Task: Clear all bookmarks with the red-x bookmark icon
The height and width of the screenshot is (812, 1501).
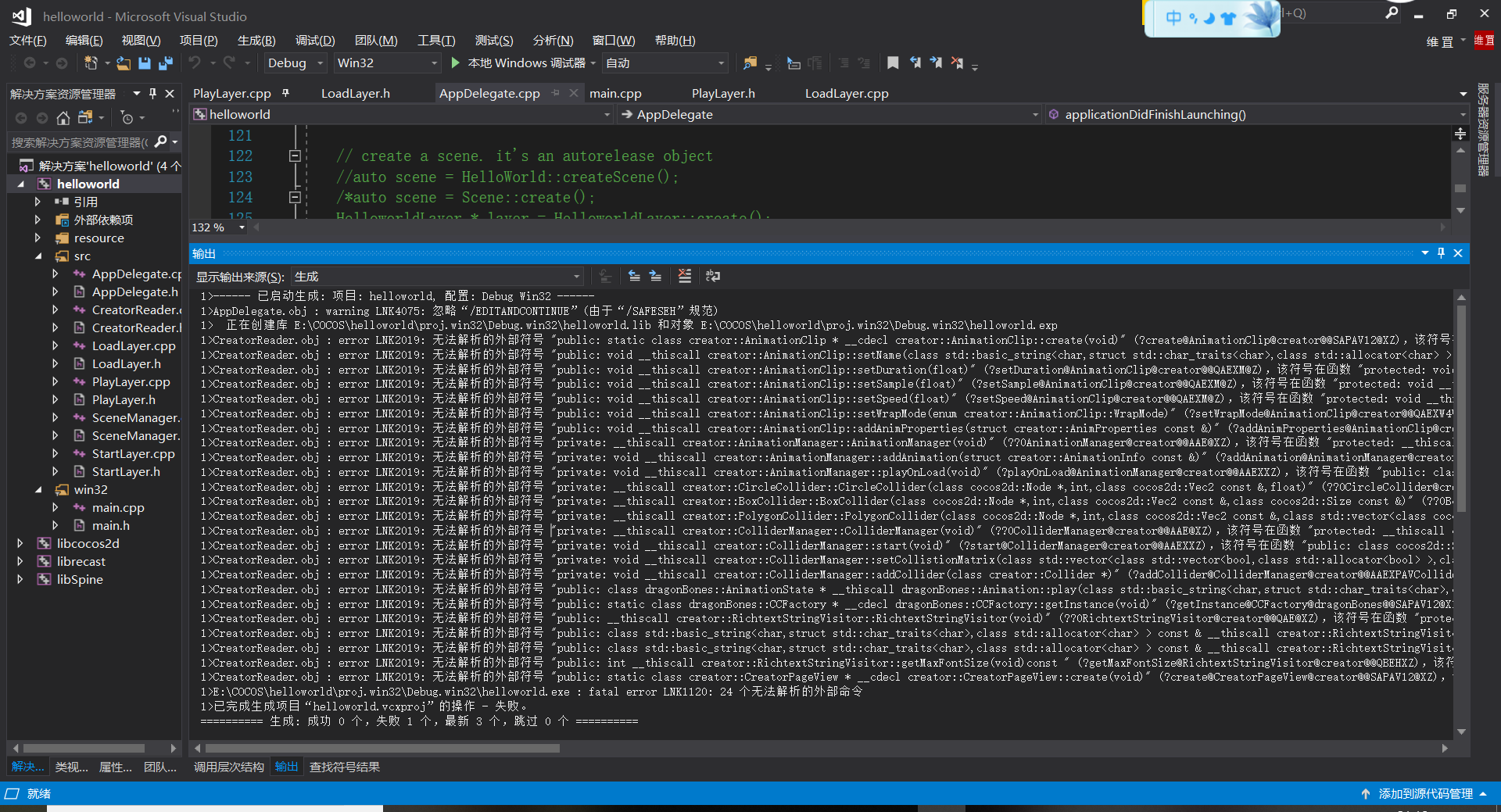Action: click(957, 63)
